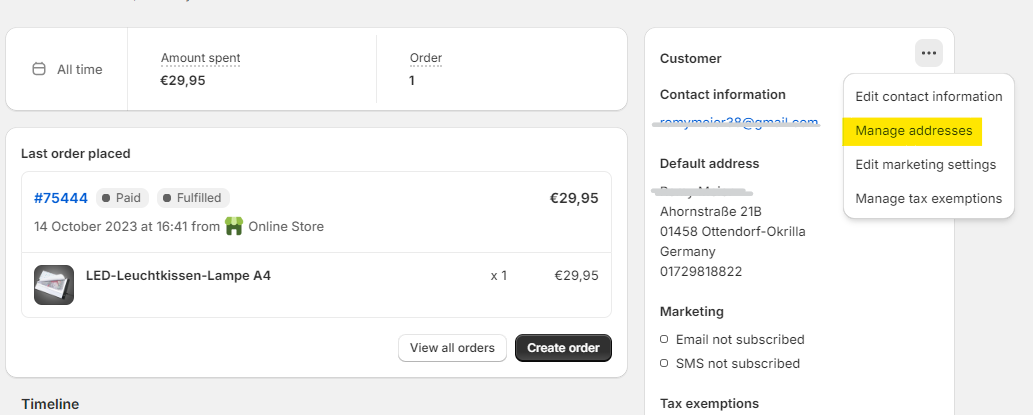Open order #75444 link
This screenshot has width=1033, height=415.
[60, 198]
